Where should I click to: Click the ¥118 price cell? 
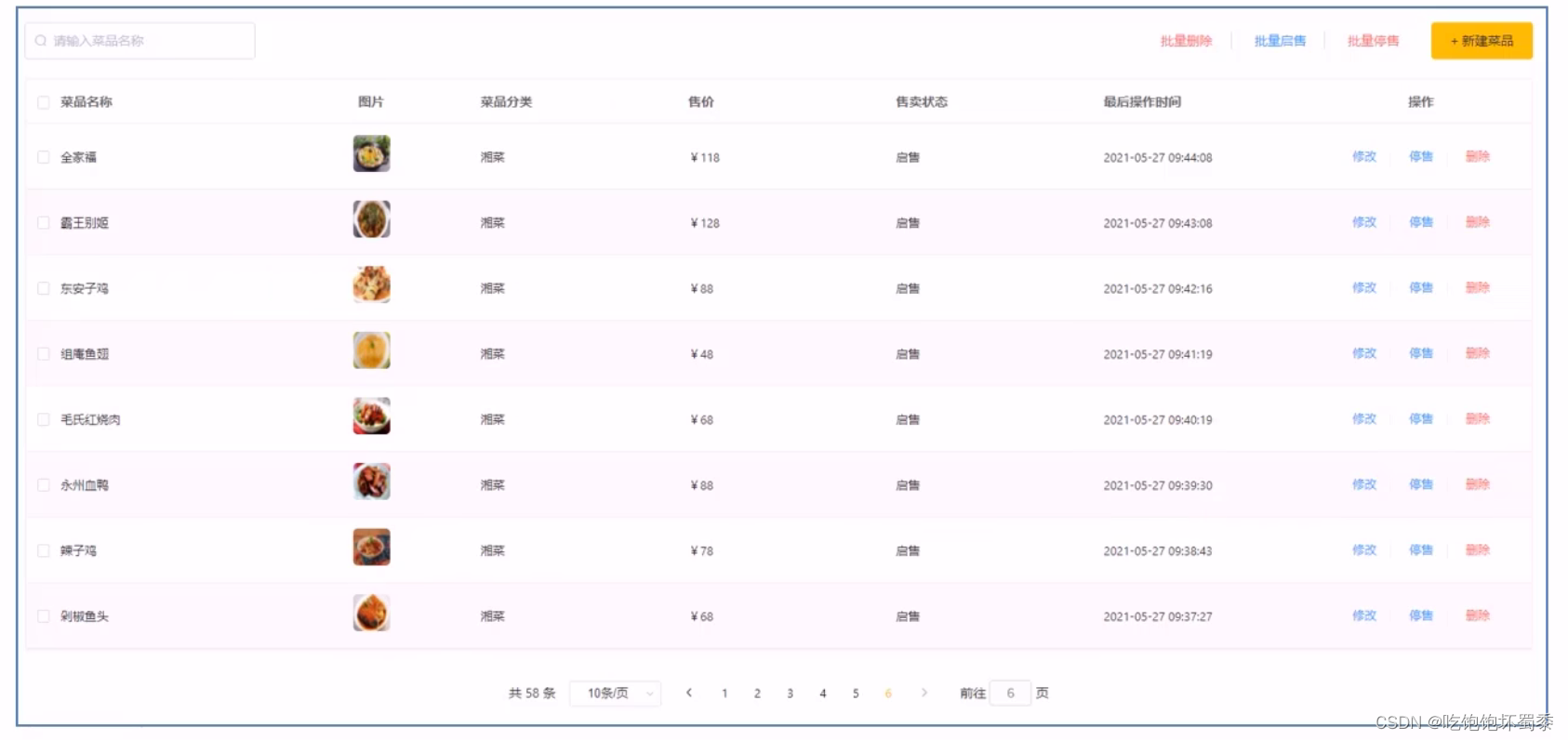[705, 158]
